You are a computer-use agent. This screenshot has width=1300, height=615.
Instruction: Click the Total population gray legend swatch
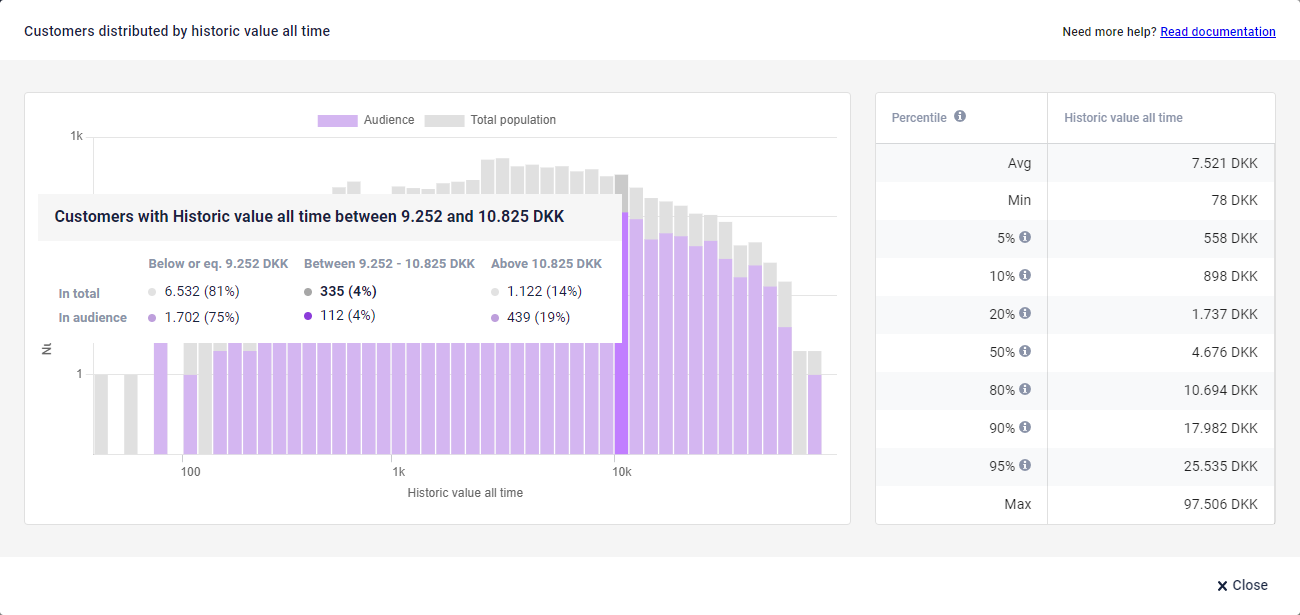tap(444, 120)
